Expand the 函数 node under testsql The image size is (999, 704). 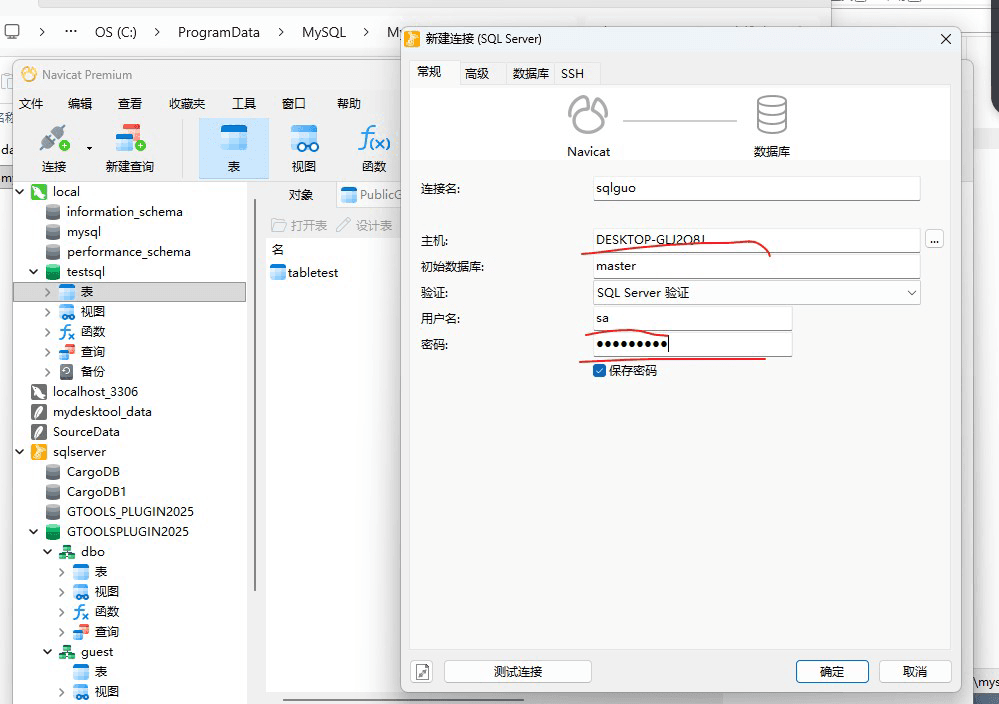[x=48, y=332]
